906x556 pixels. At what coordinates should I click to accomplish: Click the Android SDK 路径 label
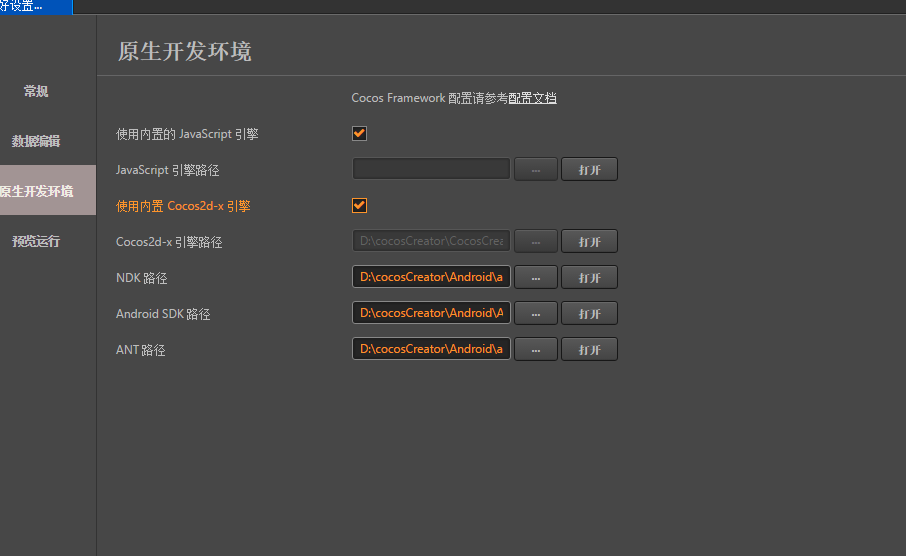(x=163, y=314)
